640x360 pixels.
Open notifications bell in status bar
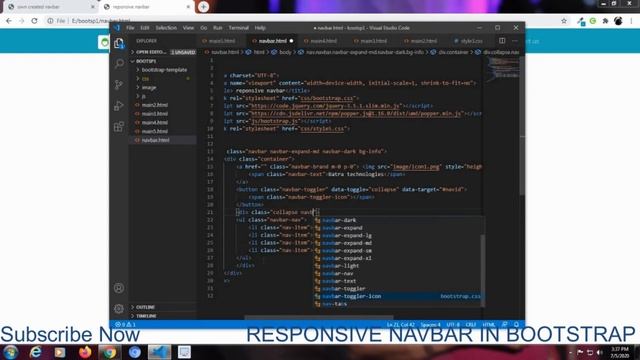click(516, 324)
